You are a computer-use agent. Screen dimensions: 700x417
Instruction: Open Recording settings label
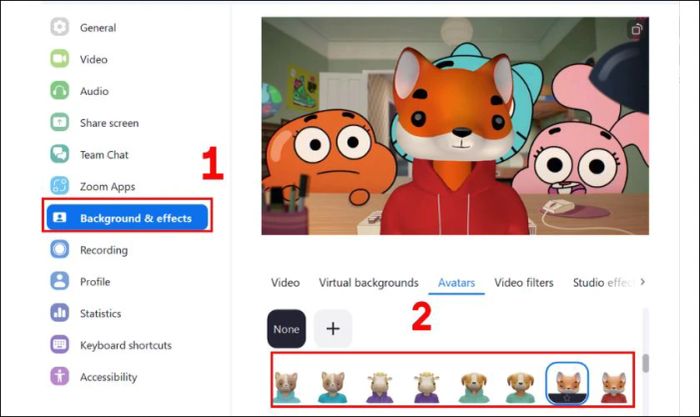(x=104, y=250)
